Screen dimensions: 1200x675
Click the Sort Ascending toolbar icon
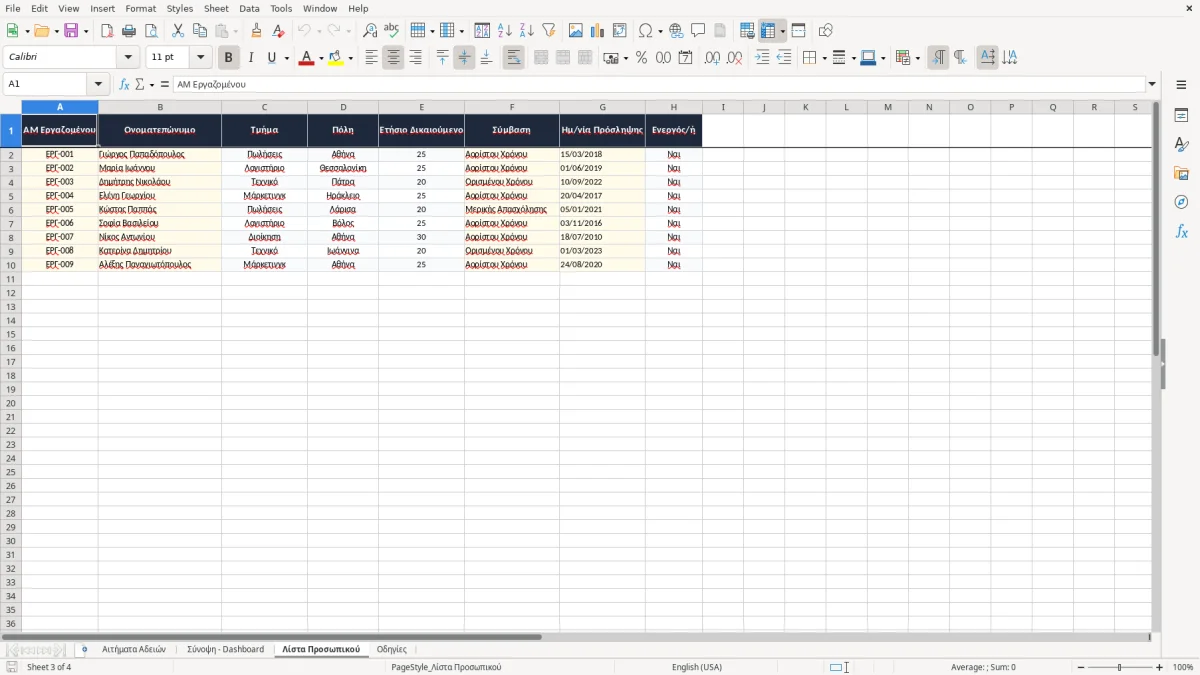[505, 31]
